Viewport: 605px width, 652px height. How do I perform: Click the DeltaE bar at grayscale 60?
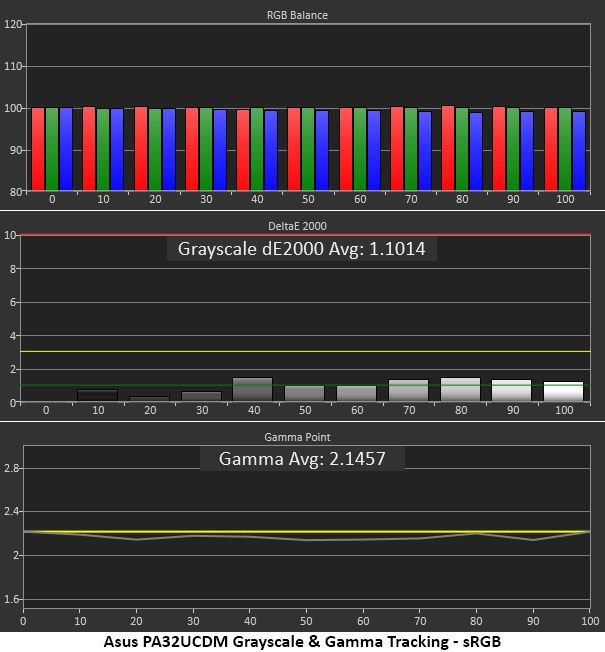click(356, 393)
